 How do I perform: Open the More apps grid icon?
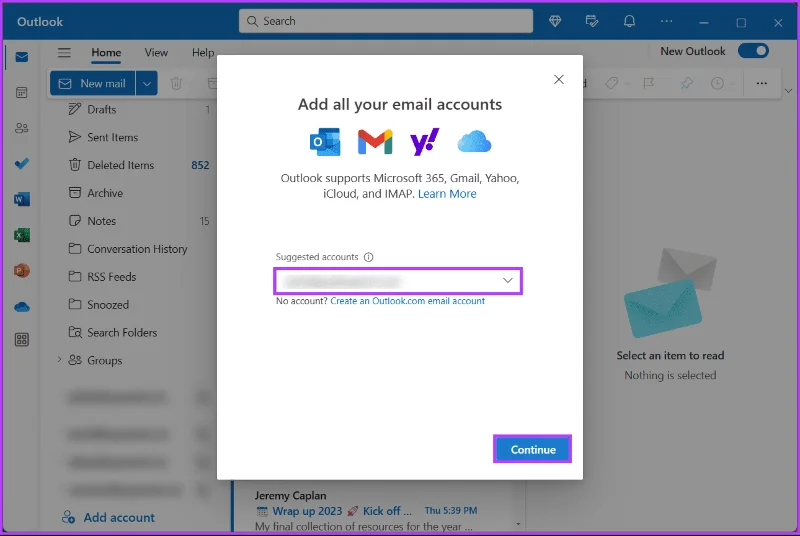(21, 340)
